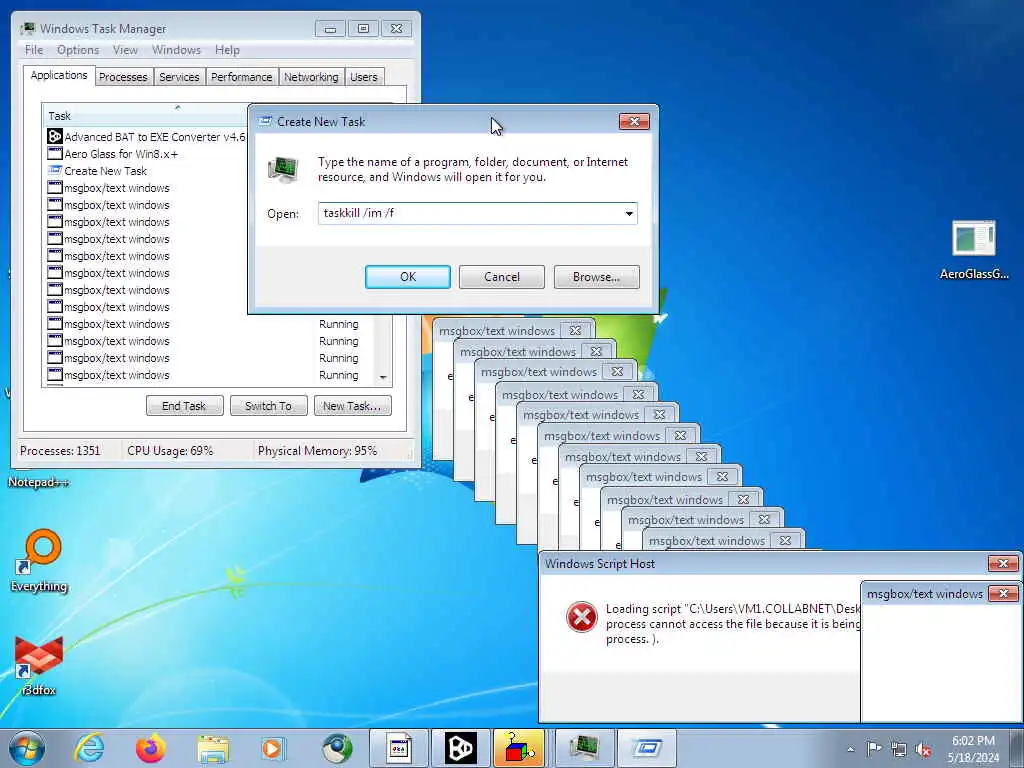Close the Windows Script Host dialog

[1003, 563]
